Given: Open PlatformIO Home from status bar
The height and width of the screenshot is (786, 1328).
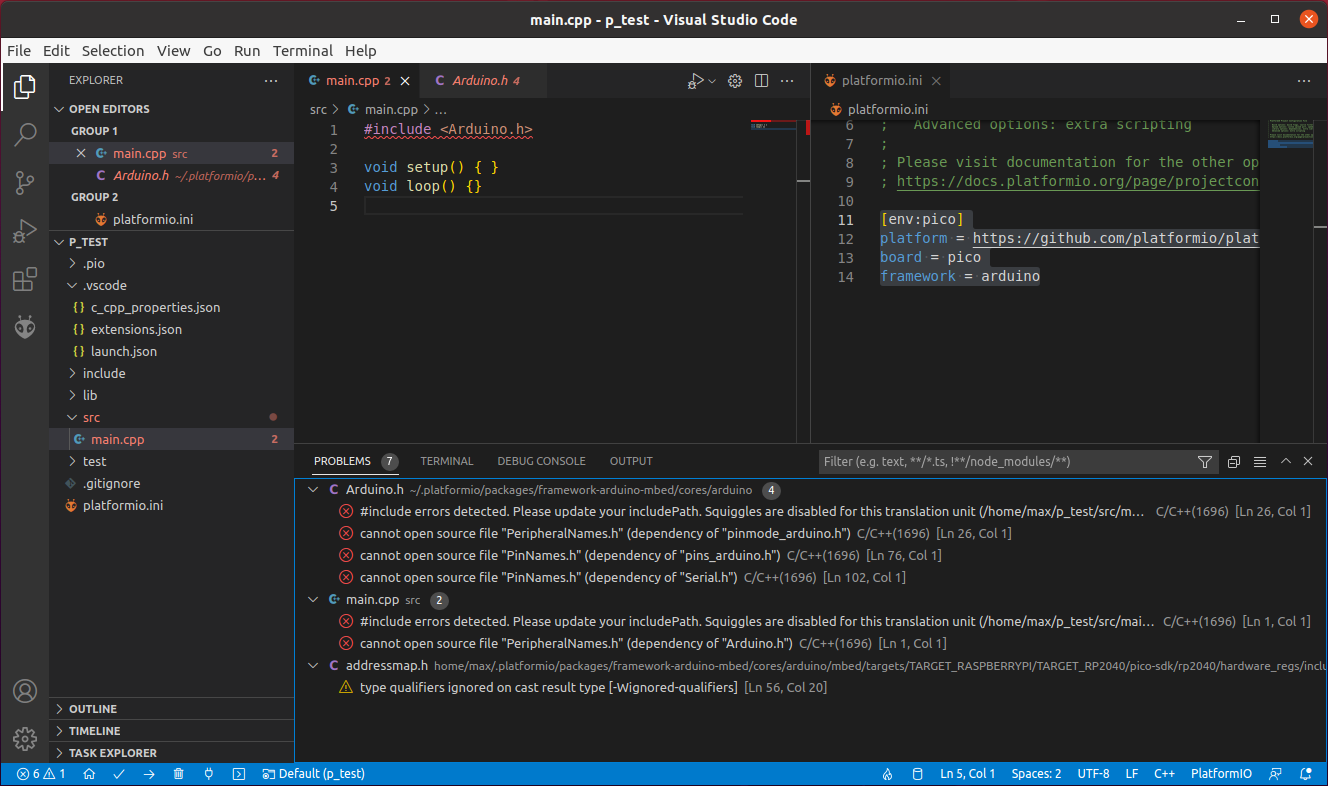Looking at the screenshot, I should (x=89, y=774).
